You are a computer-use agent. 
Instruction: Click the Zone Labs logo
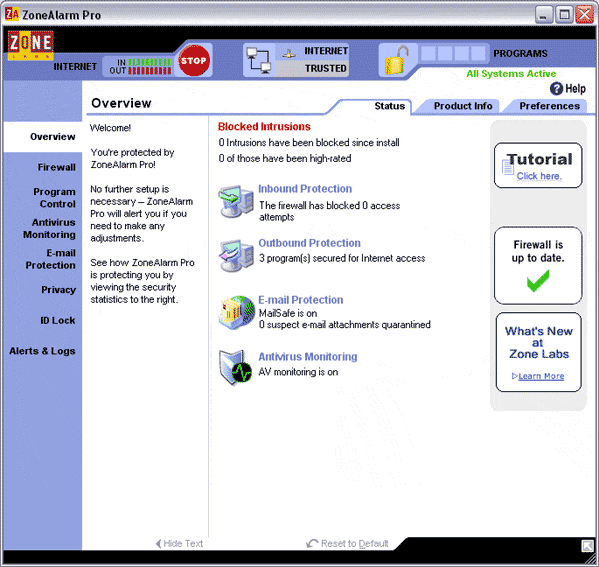(x=31, y=45)
